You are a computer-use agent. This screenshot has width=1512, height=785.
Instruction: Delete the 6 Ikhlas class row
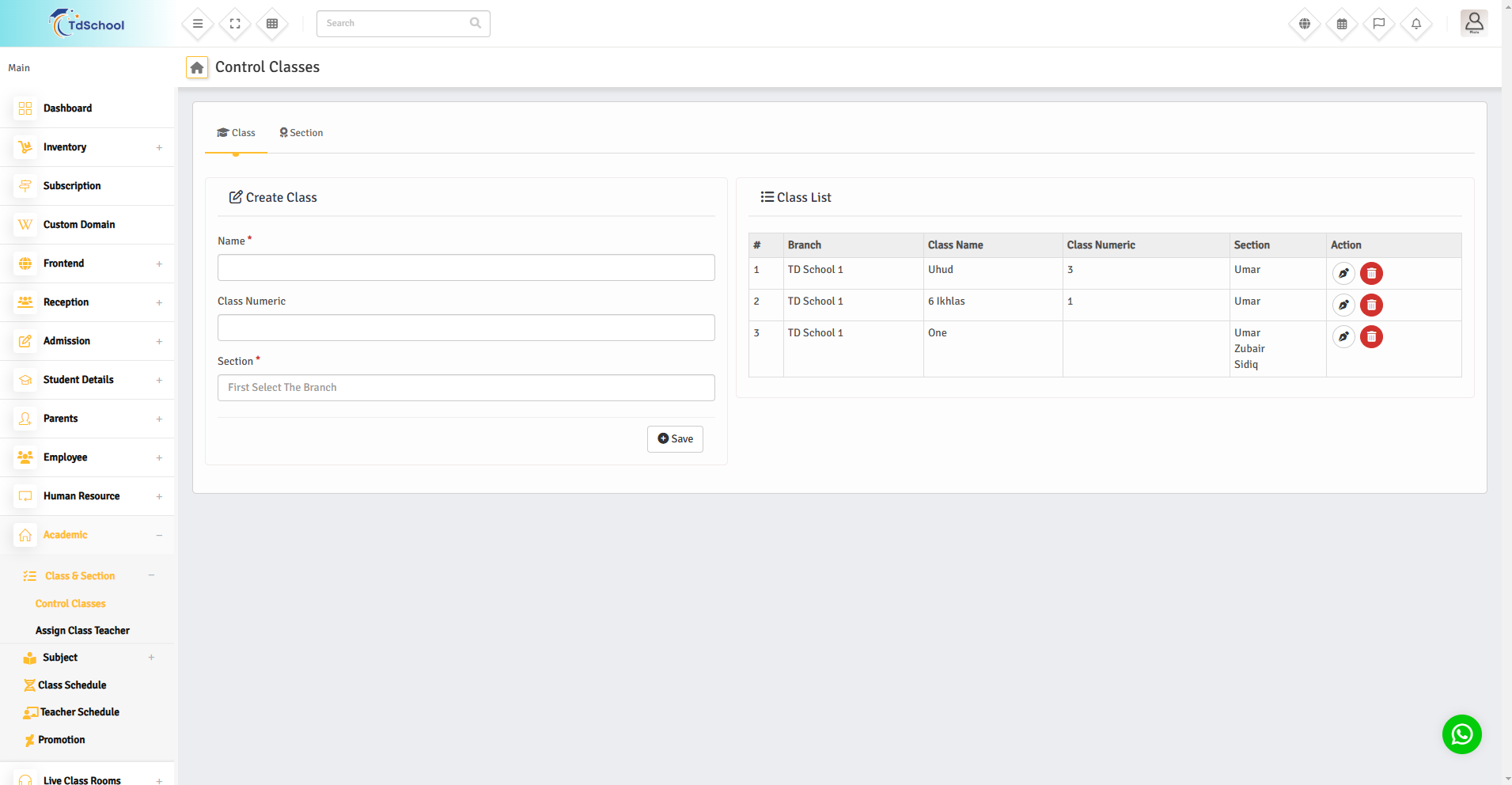[1371, 305]
